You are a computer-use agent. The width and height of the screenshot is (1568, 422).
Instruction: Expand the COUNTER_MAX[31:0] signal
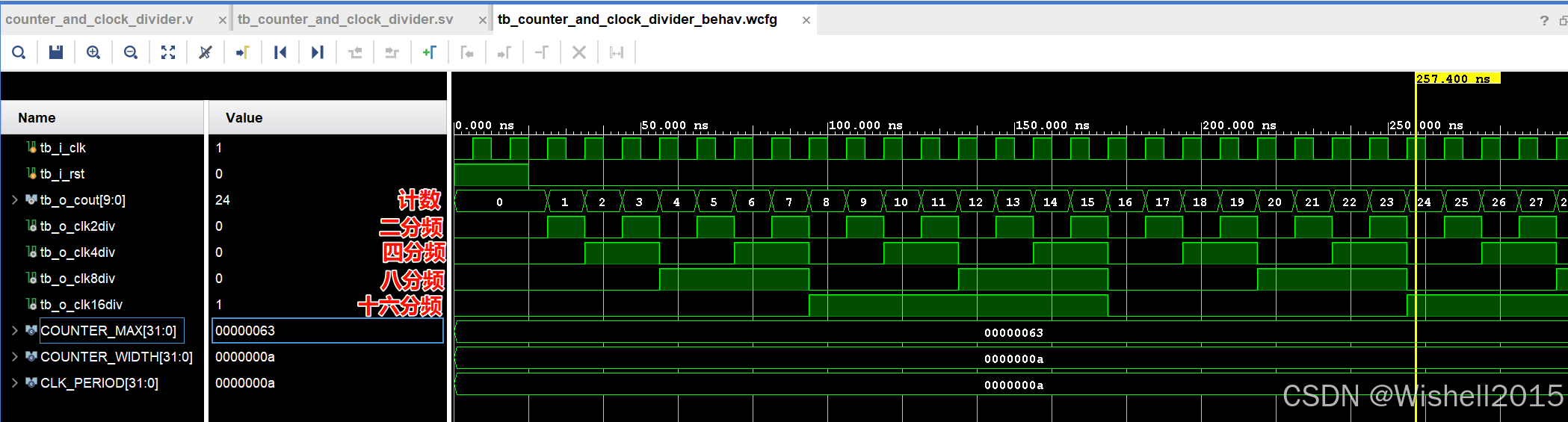pos(14,331)
